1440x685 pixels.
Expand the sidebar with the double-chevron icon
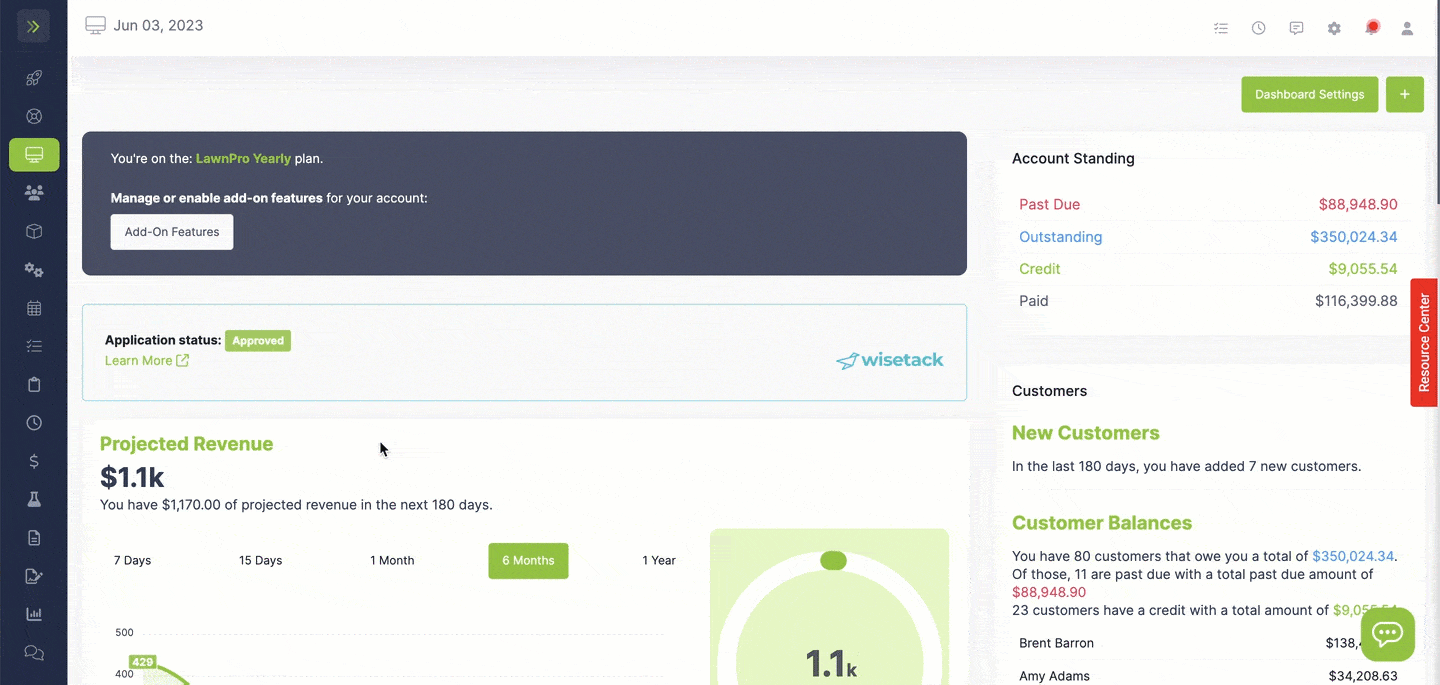click(33, 26)
